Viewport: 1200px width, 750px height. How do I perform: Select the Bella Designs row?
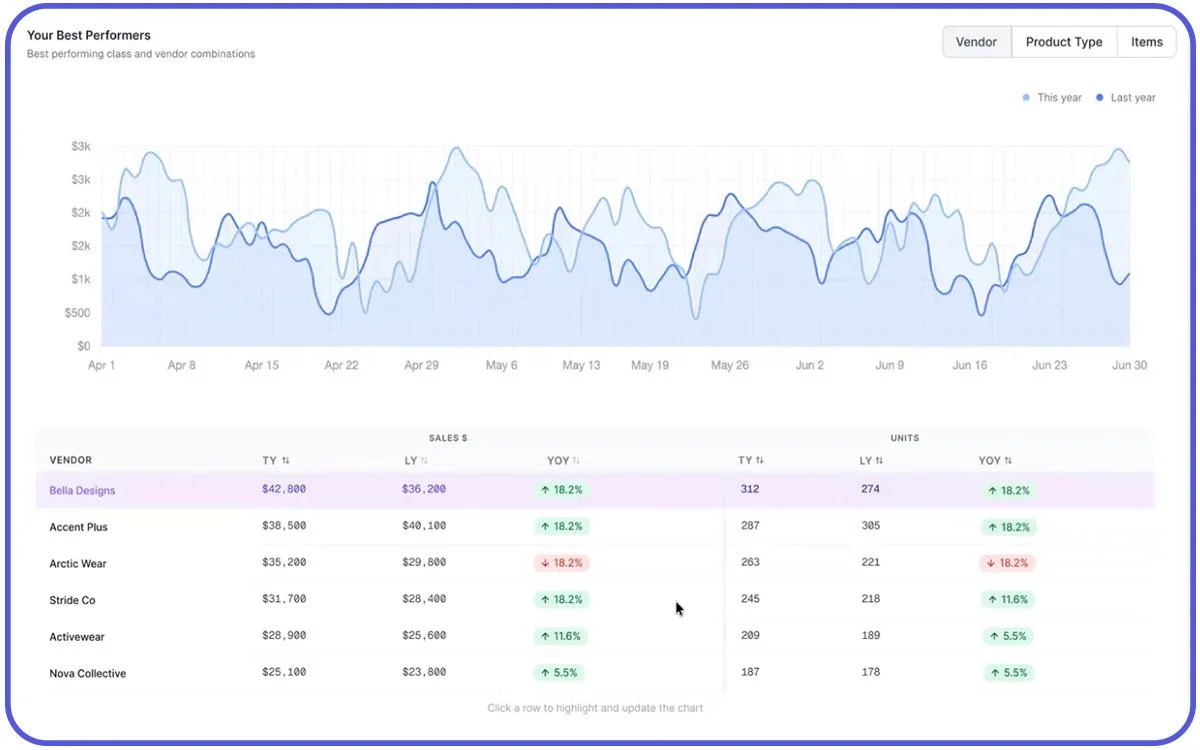(595, 490)
